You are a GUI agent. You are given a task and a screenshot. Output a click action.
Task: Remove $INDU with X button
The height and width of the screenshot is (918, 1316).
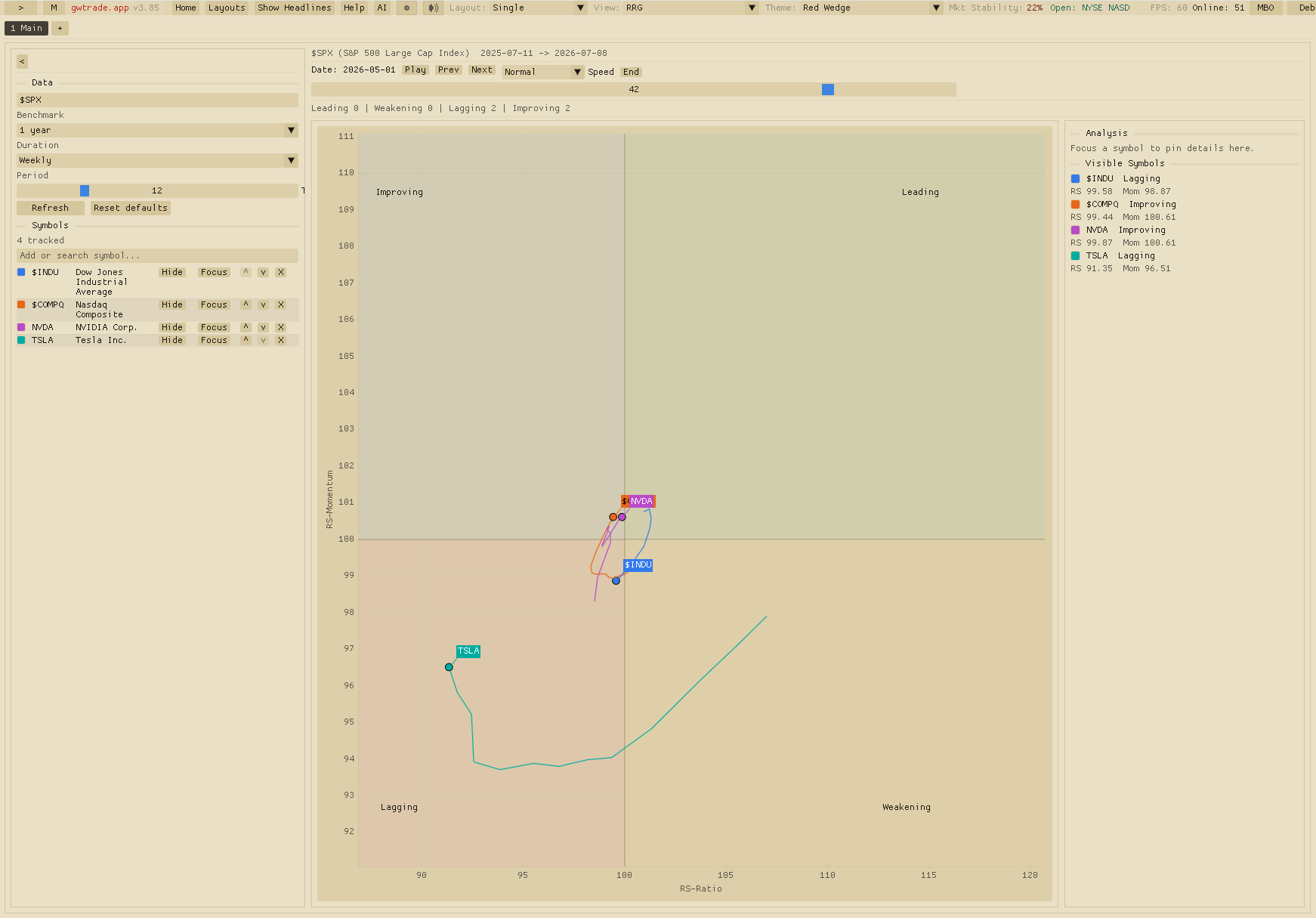(x=280, y=272)
